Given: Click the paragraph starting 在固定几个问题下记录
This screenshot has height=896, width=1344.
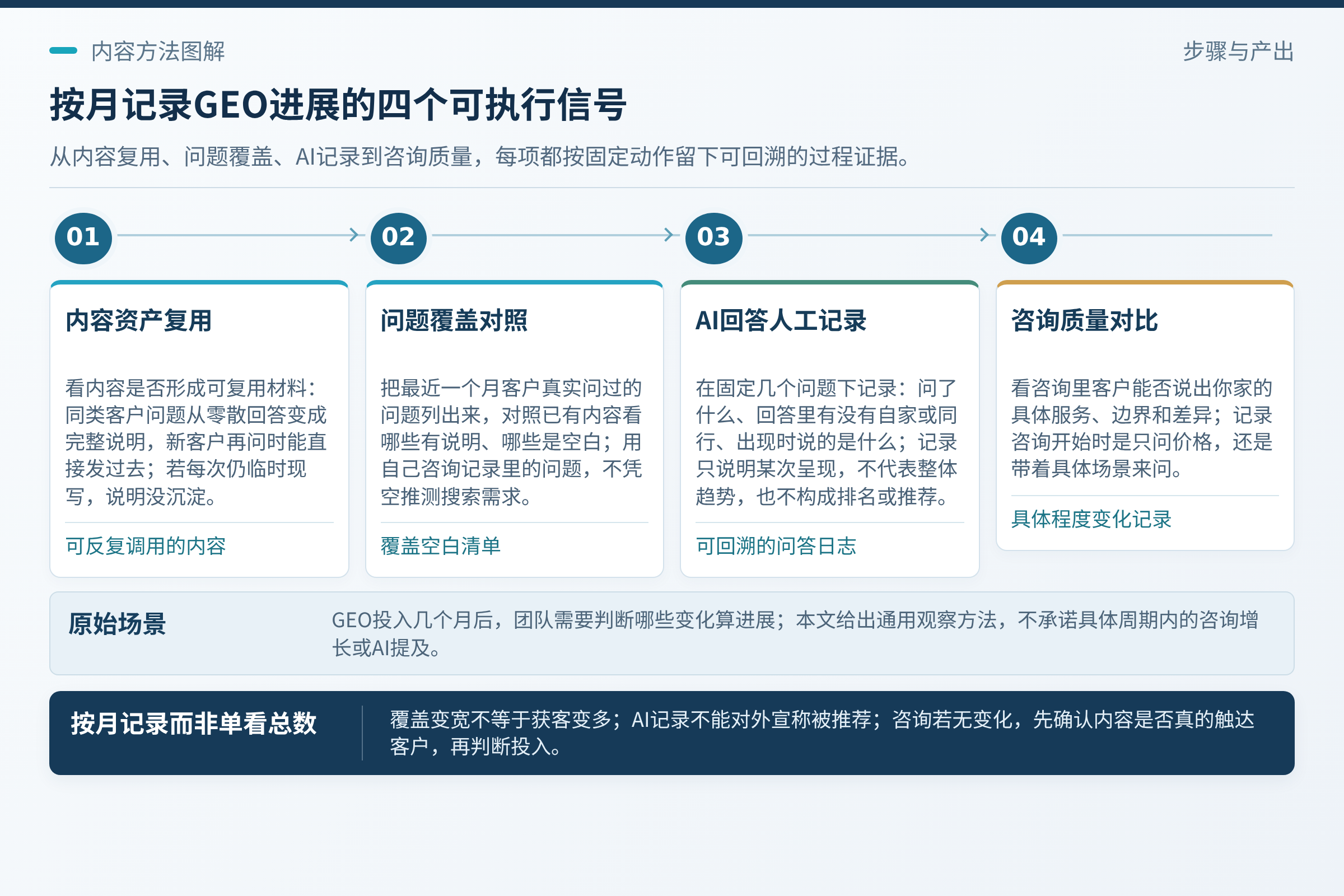Looking at the screenshot, I should 827,442.
